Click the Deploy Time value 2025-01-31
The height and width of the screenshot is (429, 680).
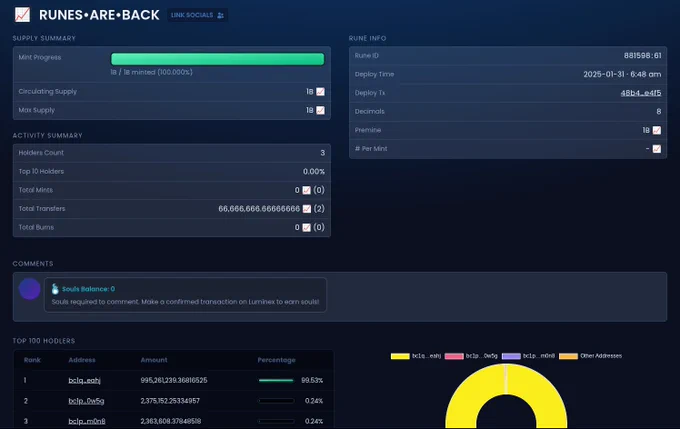coord(622,74)
